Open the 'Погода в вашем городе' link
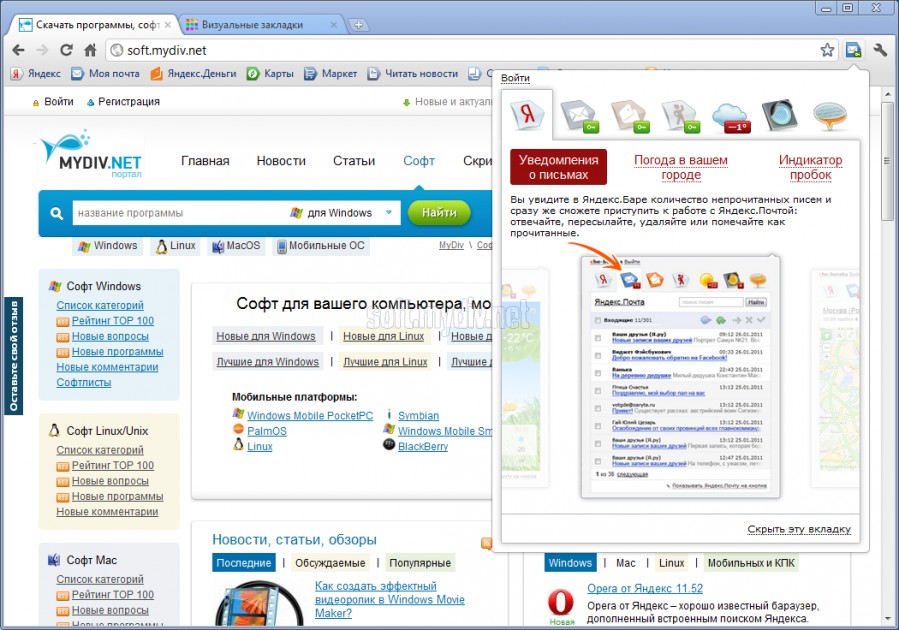The width and height of the screenshot is (899, 630). click(681, 167)
